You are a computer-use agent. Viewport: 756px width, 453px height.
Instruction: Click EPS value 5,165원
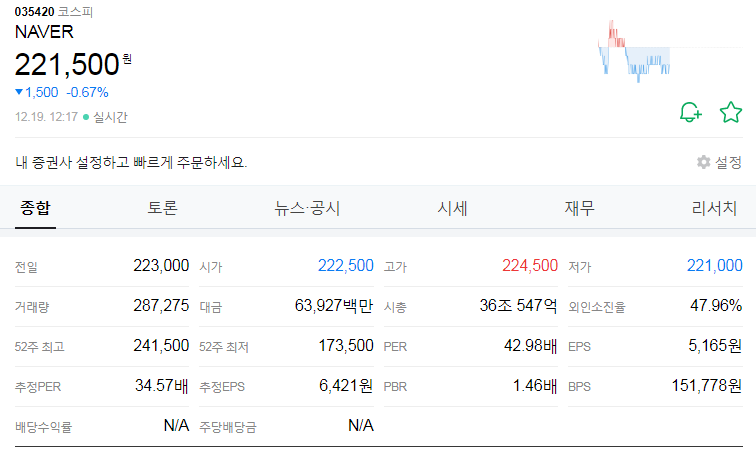715,346
